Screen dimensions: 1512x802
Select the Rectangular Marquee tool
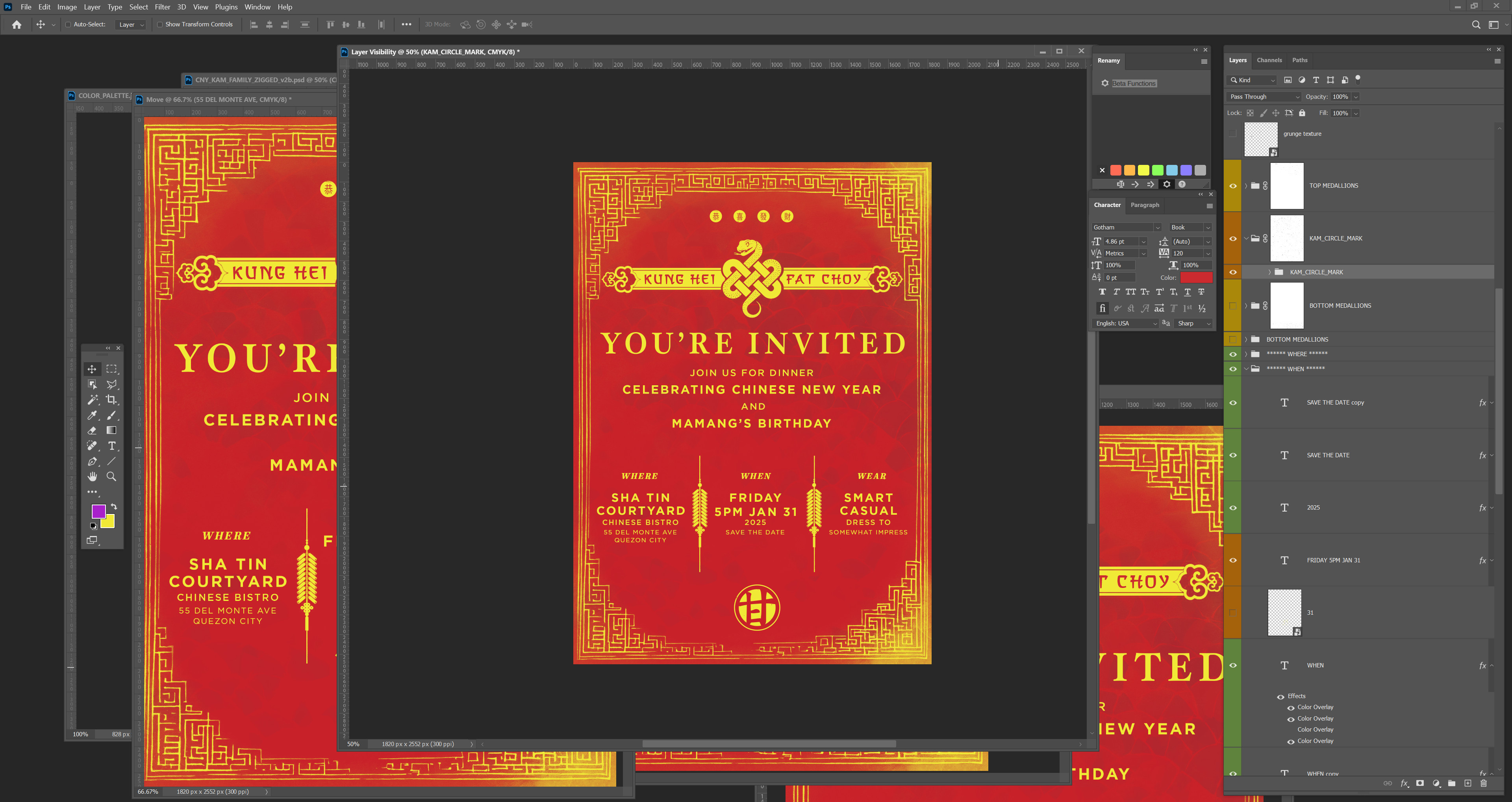(x=111, y=369)
